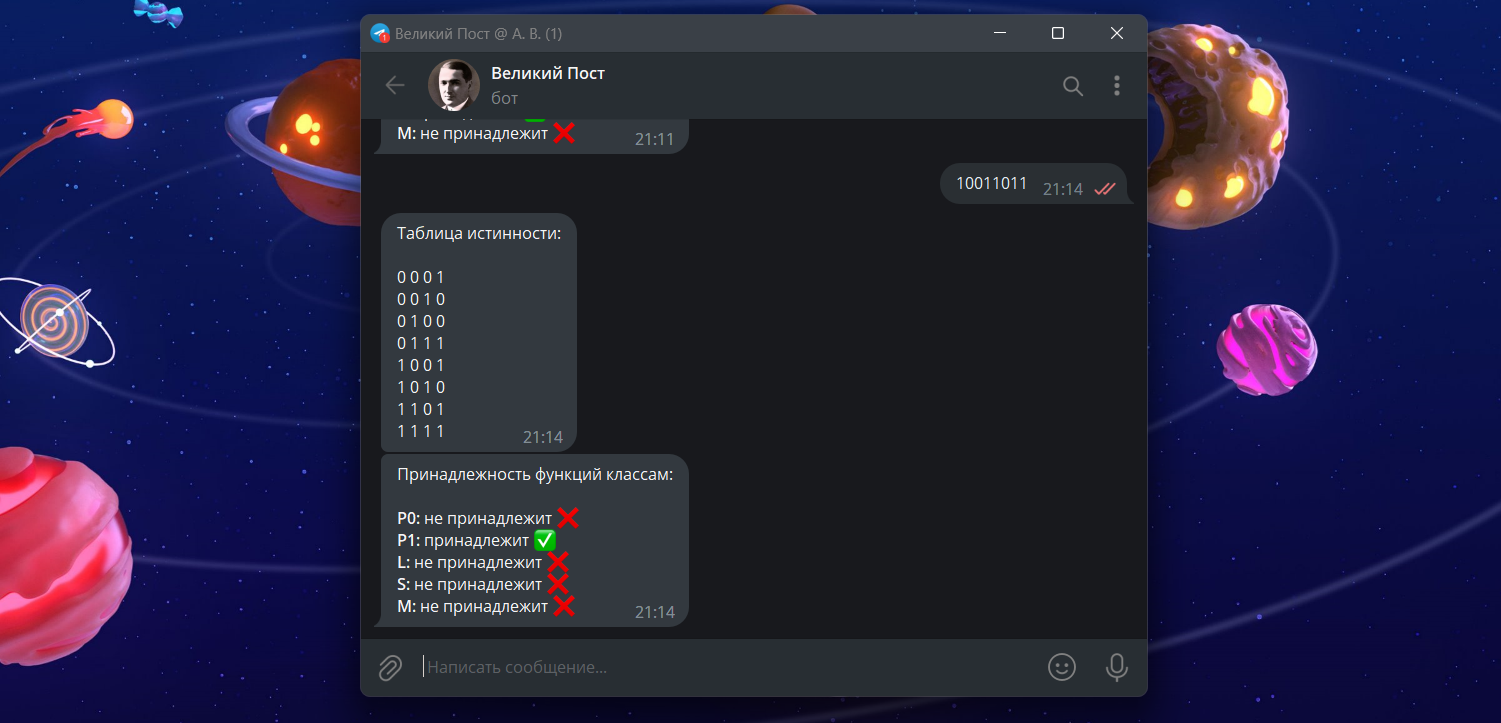This screenshot has width=1501, height=723.
Task: Start voice recording with the microphone icon
Action: point(1117,667)
